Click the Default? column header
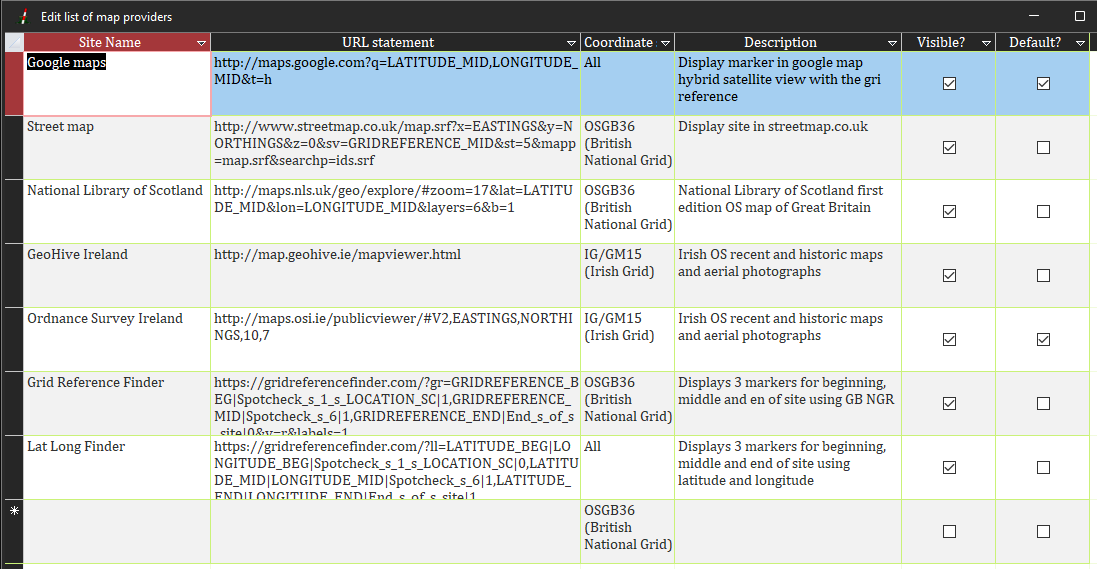Image resolution: width=1097 pixels, height=569 pixels. (x=1034, y=42)
